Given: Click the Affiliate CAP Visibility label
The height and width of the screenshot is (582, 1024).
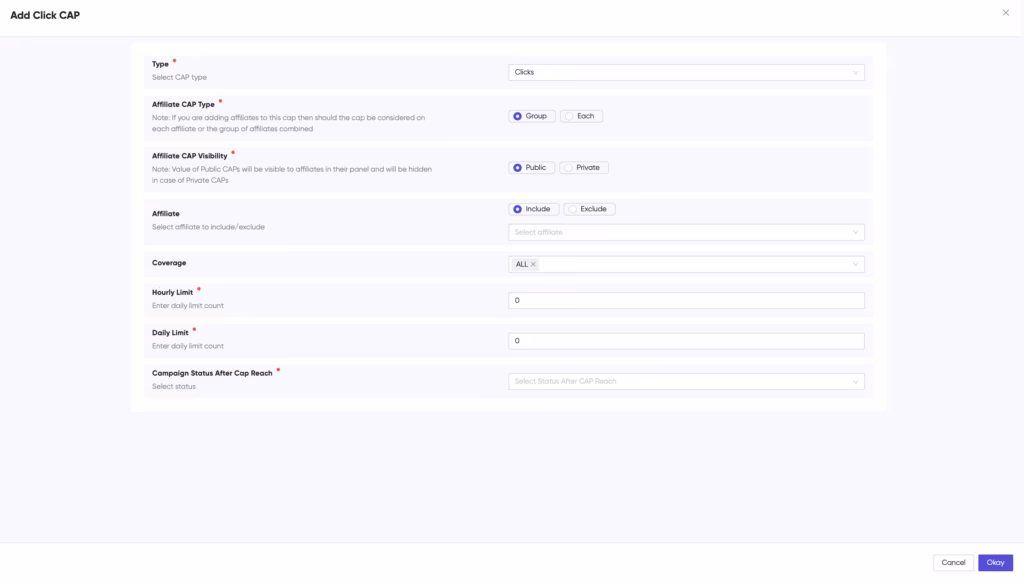Looking at the screenshot, I should [x=190, y=156].
